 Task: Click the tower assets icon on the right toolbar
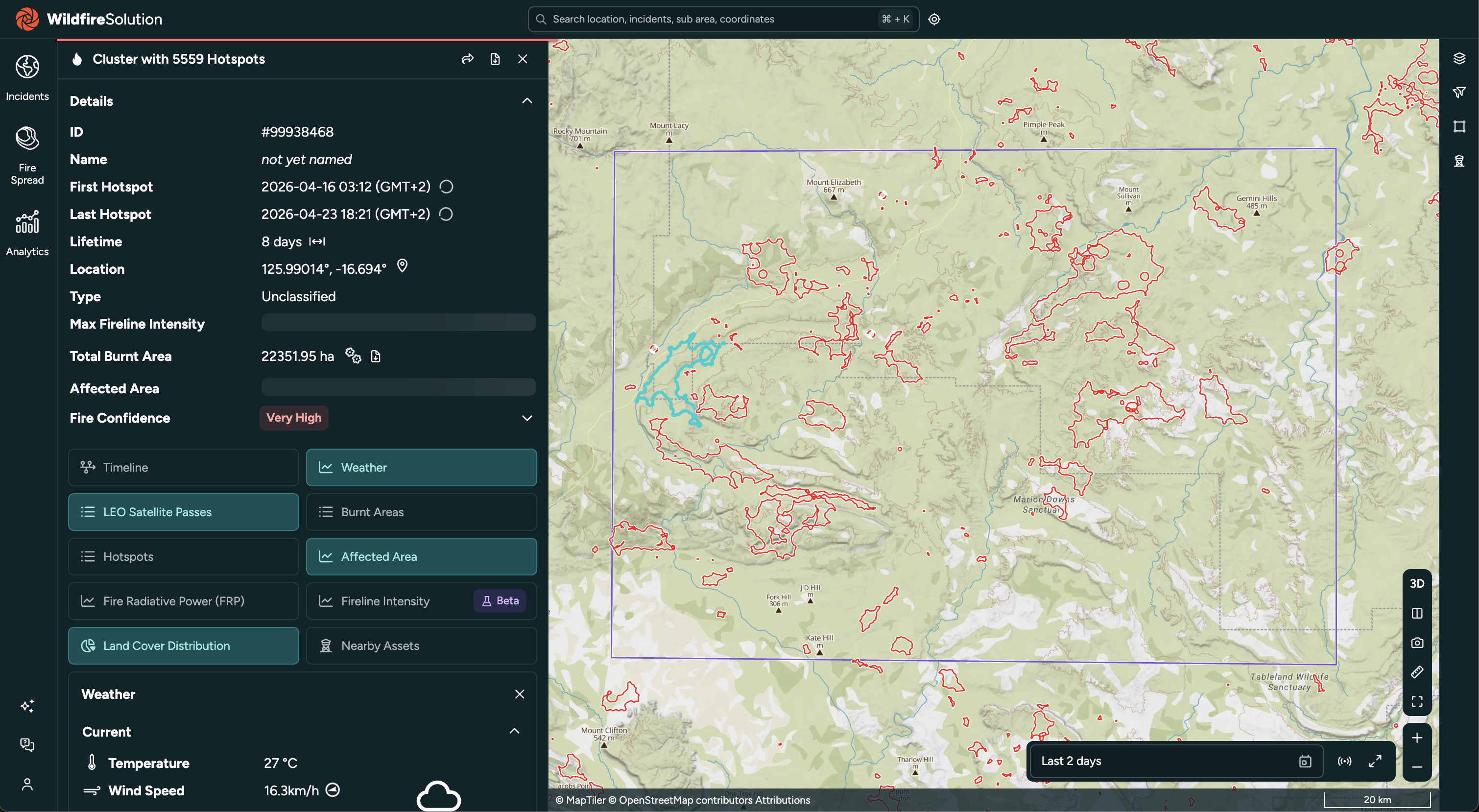point(1459,161)
